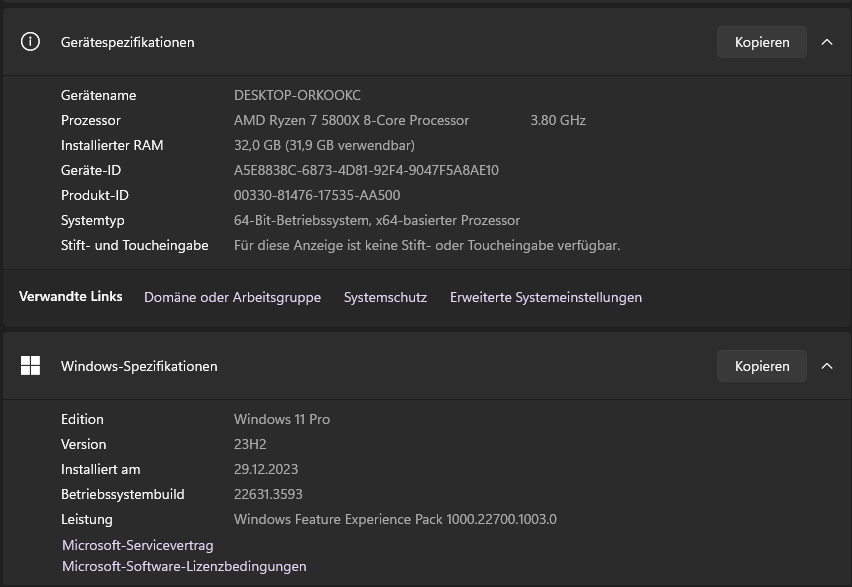Click Kopieren for the Windows specifications
Image resolution: width=852 pixels, height=587 pixels.
761,365
